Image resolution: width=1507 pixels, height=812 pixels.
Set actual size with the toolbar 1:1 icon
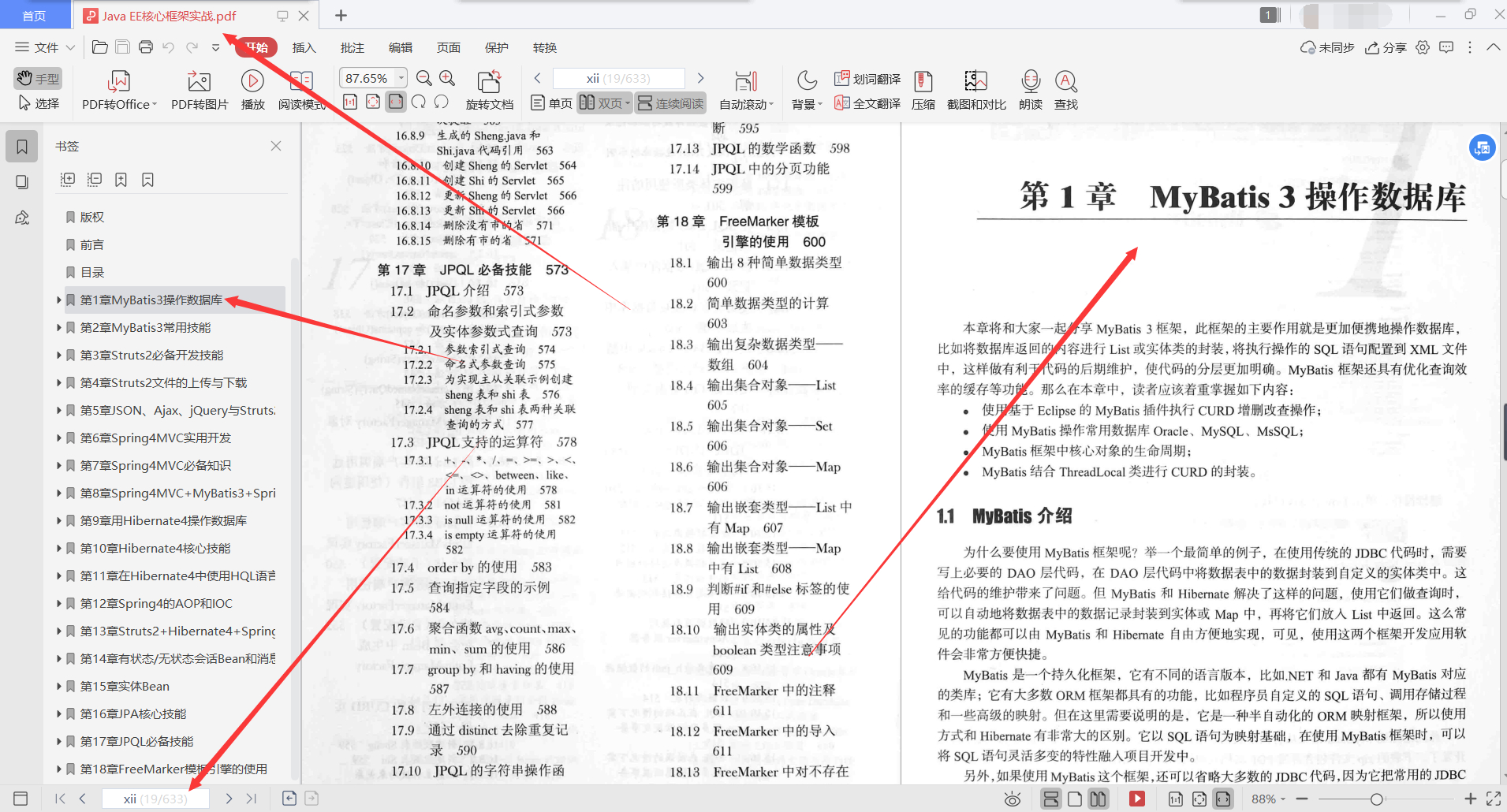(x=350, y=102)
